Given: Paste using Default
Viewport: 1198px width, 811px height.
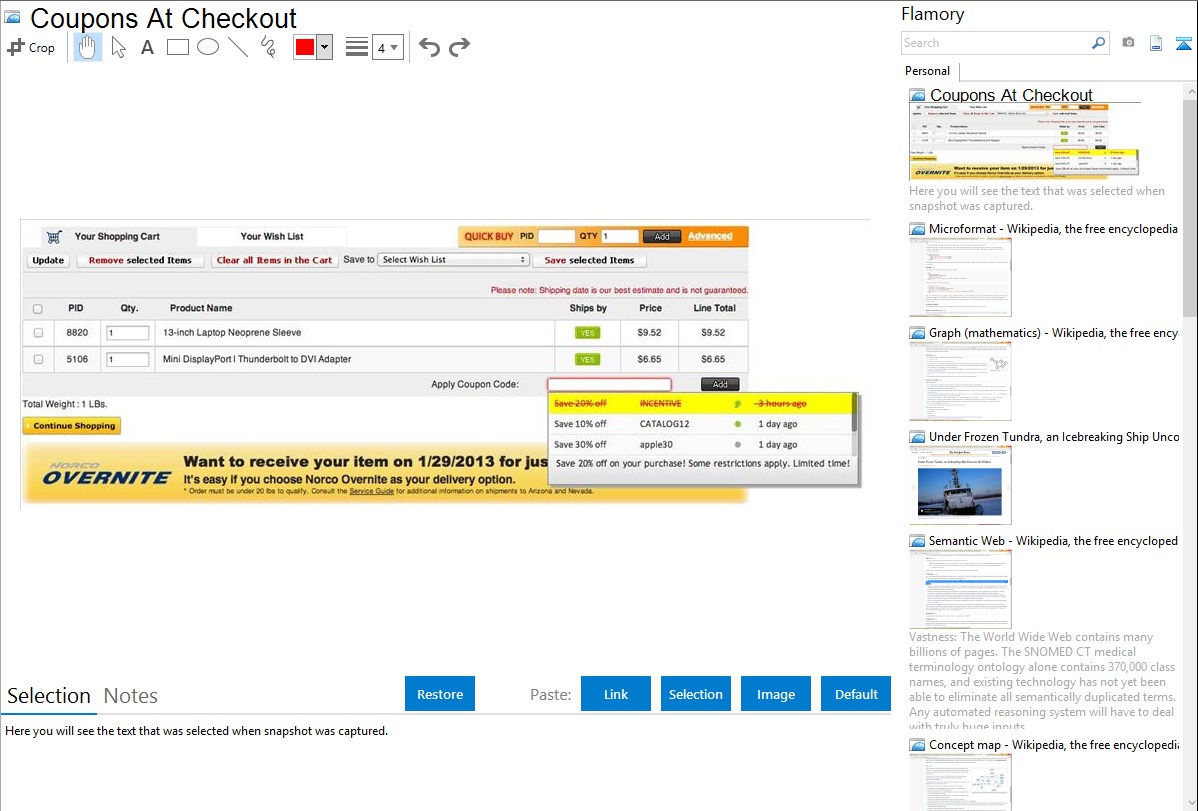Looking at the screenshot, I should 856,694.
